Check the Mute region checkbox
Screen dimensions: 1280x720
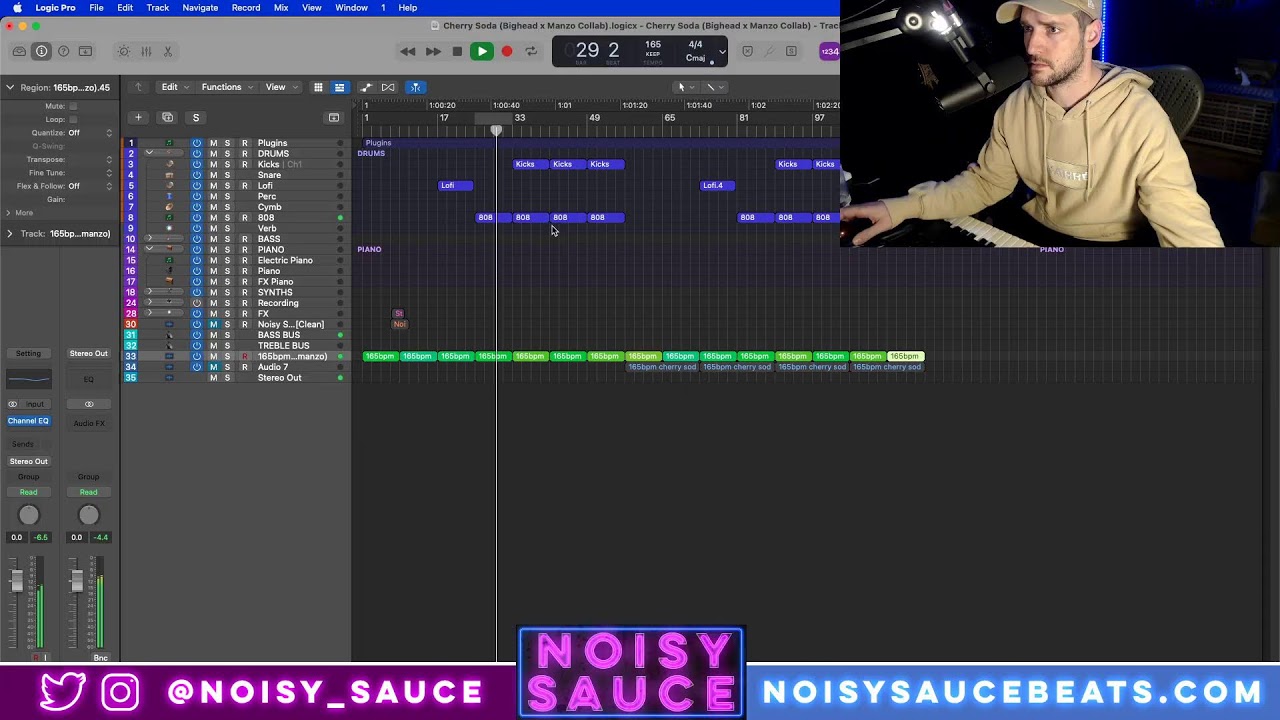coord(73,106)
